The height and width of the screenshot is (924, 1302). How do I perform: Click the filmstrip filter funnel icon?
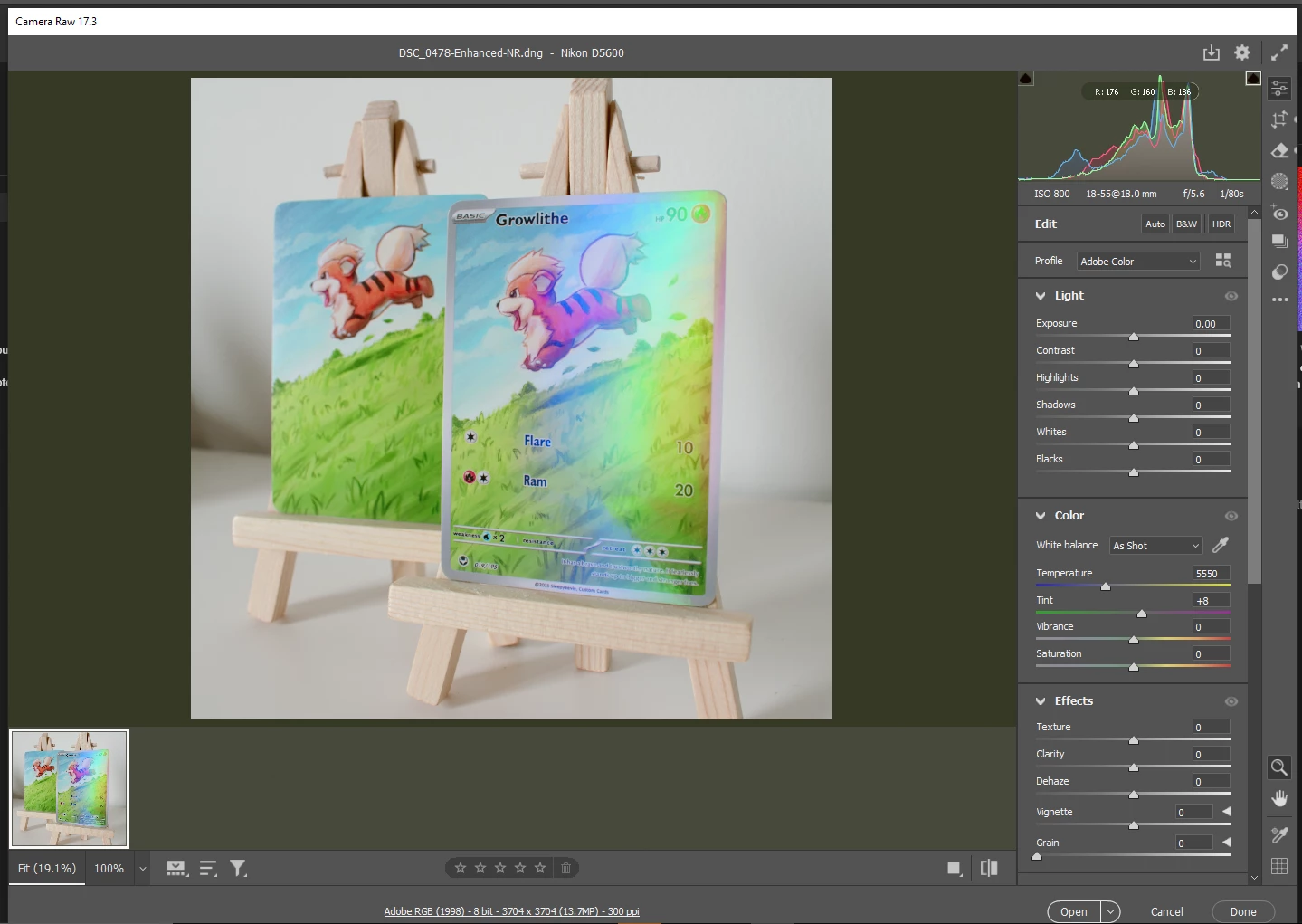[238, 869]
